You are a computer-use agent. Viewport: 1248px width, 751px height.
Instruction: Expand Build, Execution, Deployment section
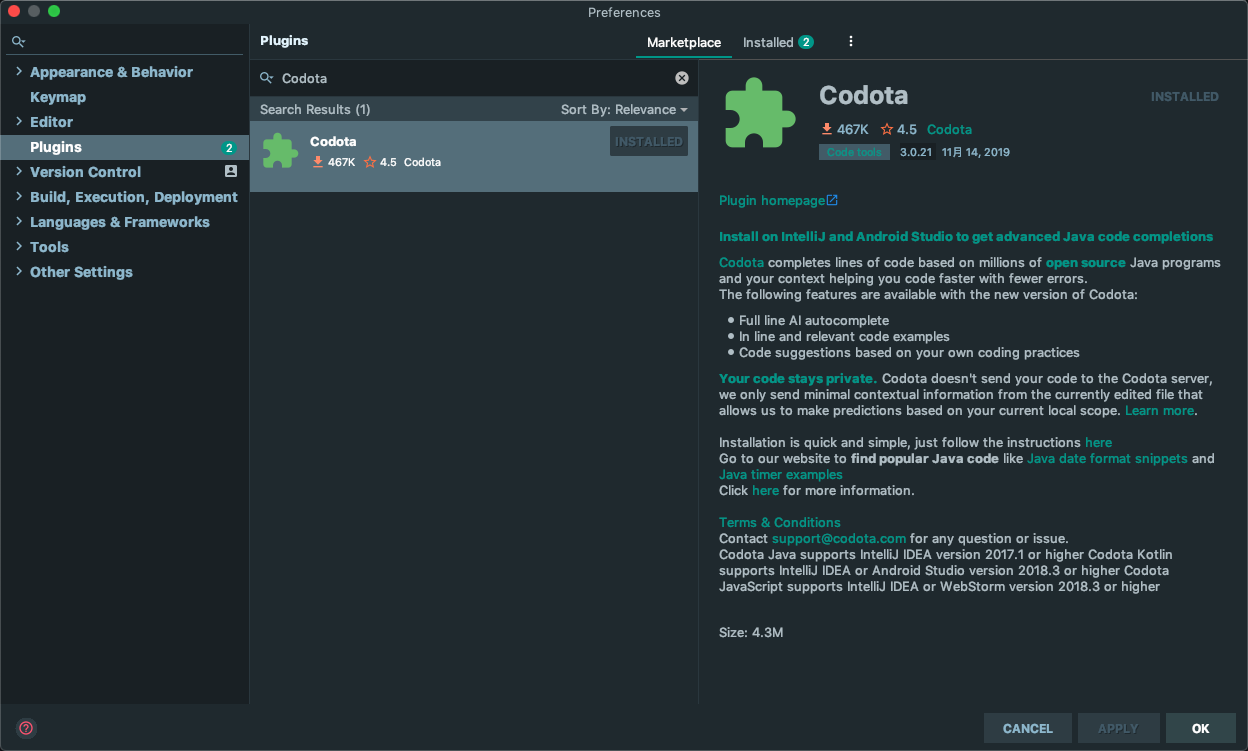[x=19, y=197]
